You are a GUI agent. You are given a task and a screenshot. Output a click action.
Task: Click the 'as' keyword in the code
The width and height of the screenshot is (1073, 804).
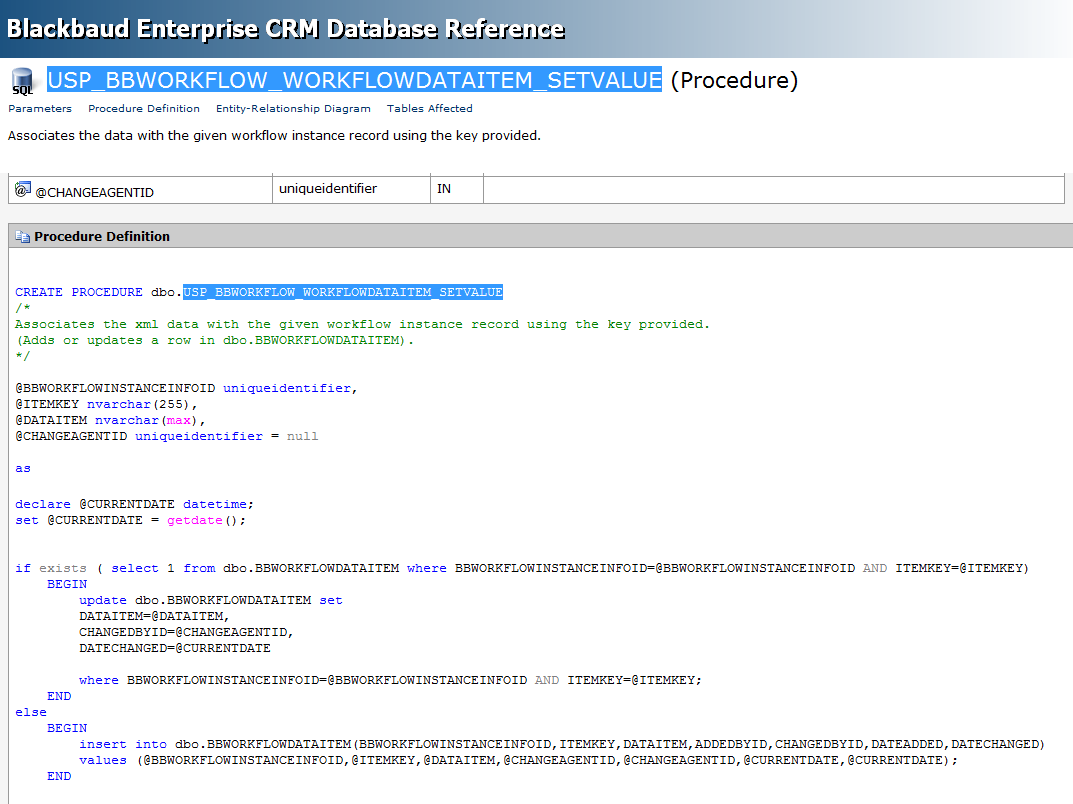click(23, 469)
